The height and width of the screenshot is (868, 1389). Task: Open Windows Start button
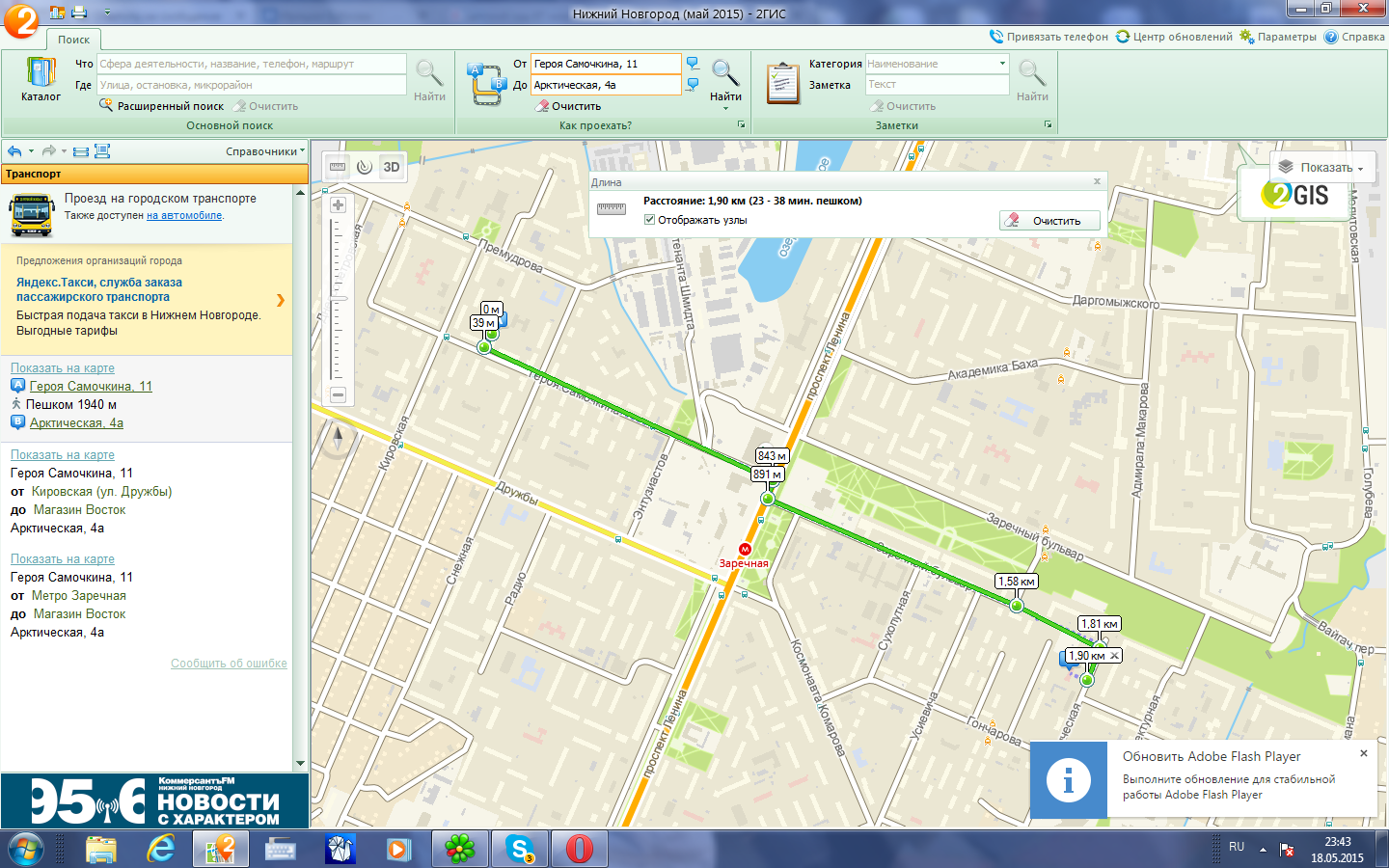26,849
